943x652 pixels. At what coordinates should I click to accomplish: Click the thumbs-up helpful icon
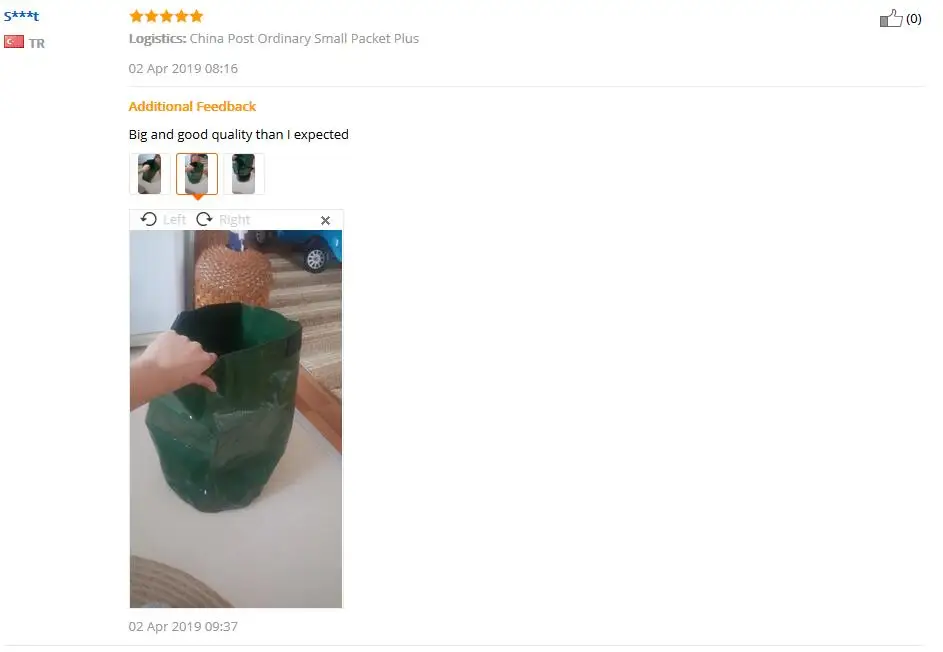[x=891, y=19]
